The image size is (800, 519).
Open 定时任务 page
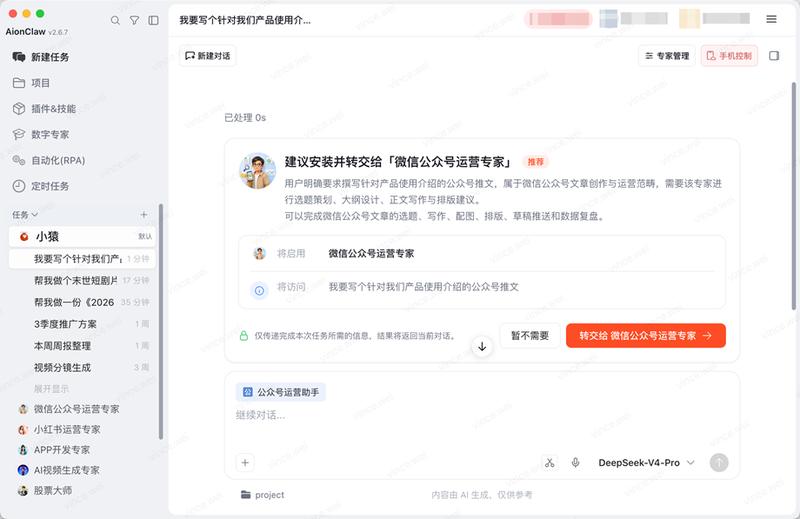(40, 186)
